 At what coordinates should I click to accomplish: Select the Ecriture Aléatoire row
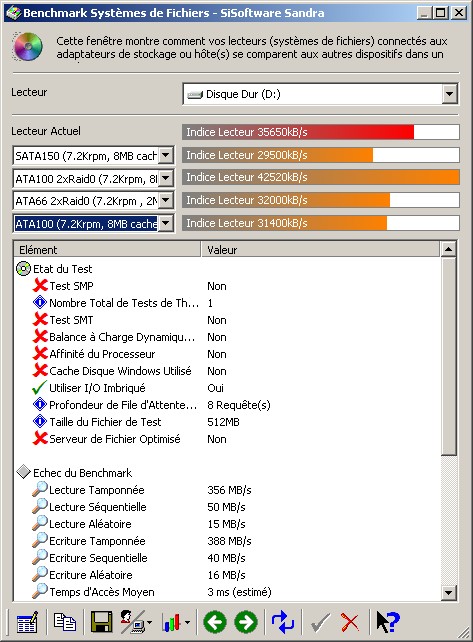tap(227, 575)
